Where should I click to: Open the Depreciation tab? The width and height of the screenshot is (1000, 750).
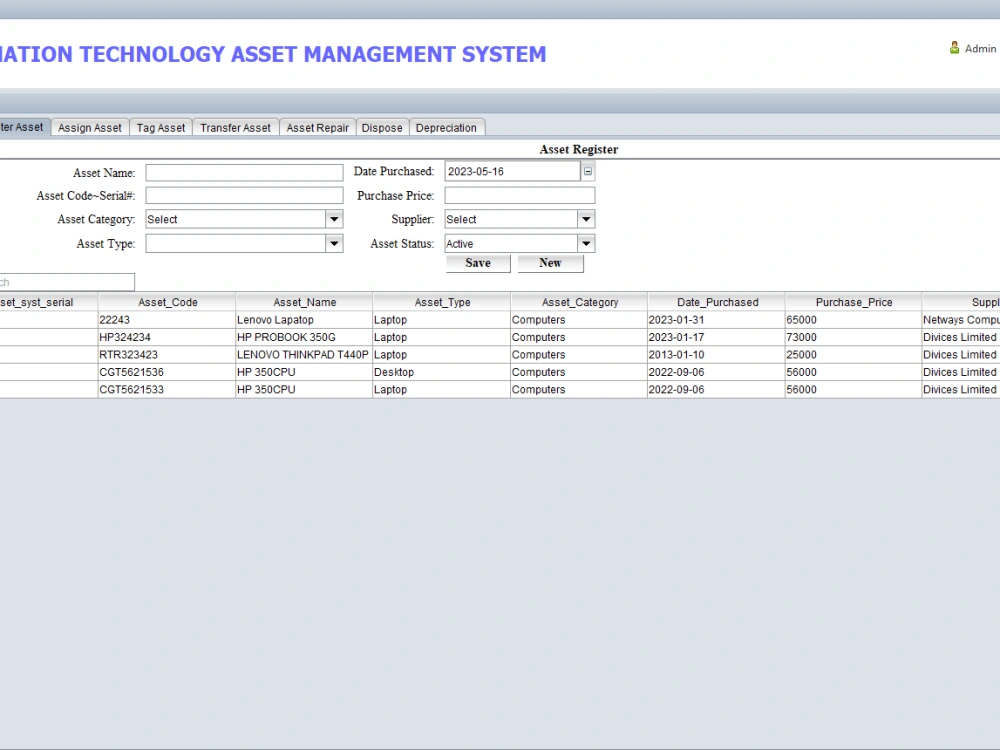pos(447,127)
